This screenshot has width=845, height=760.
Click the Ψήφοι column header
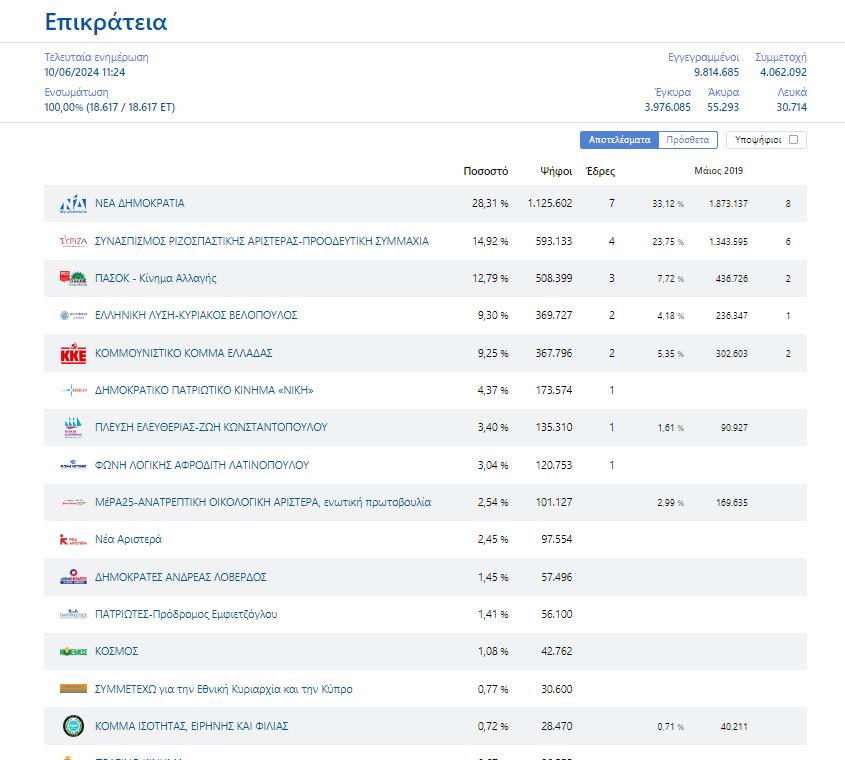click(556, 171)
